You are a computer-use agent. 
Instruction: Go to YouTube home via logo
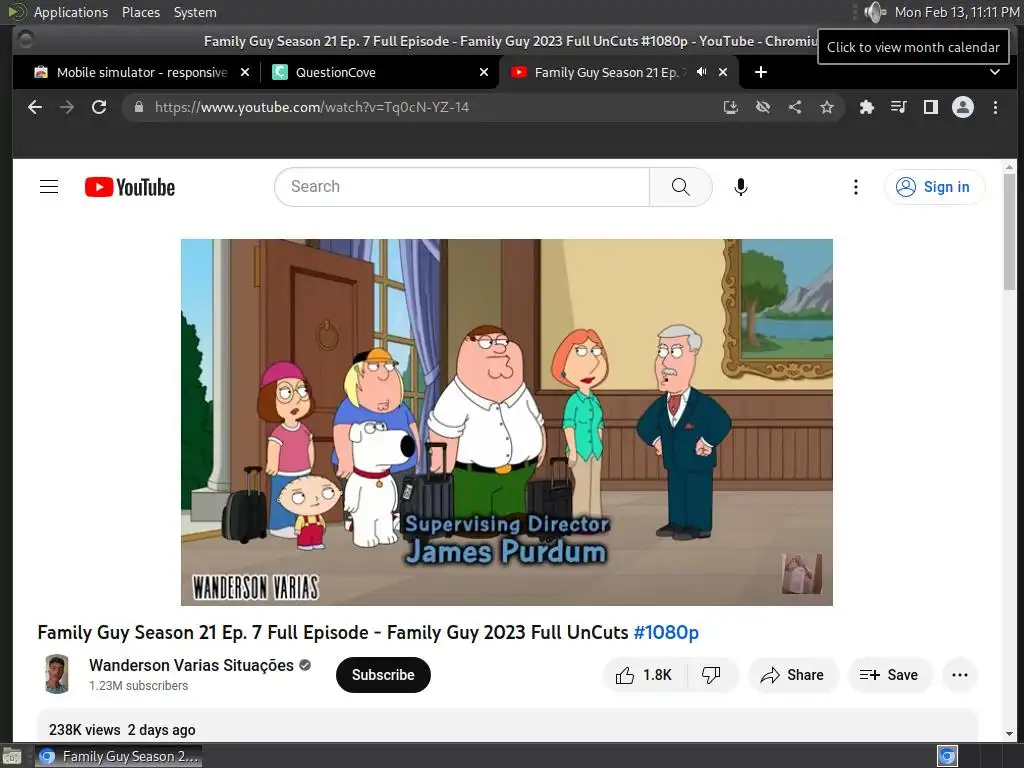point(130,187)
